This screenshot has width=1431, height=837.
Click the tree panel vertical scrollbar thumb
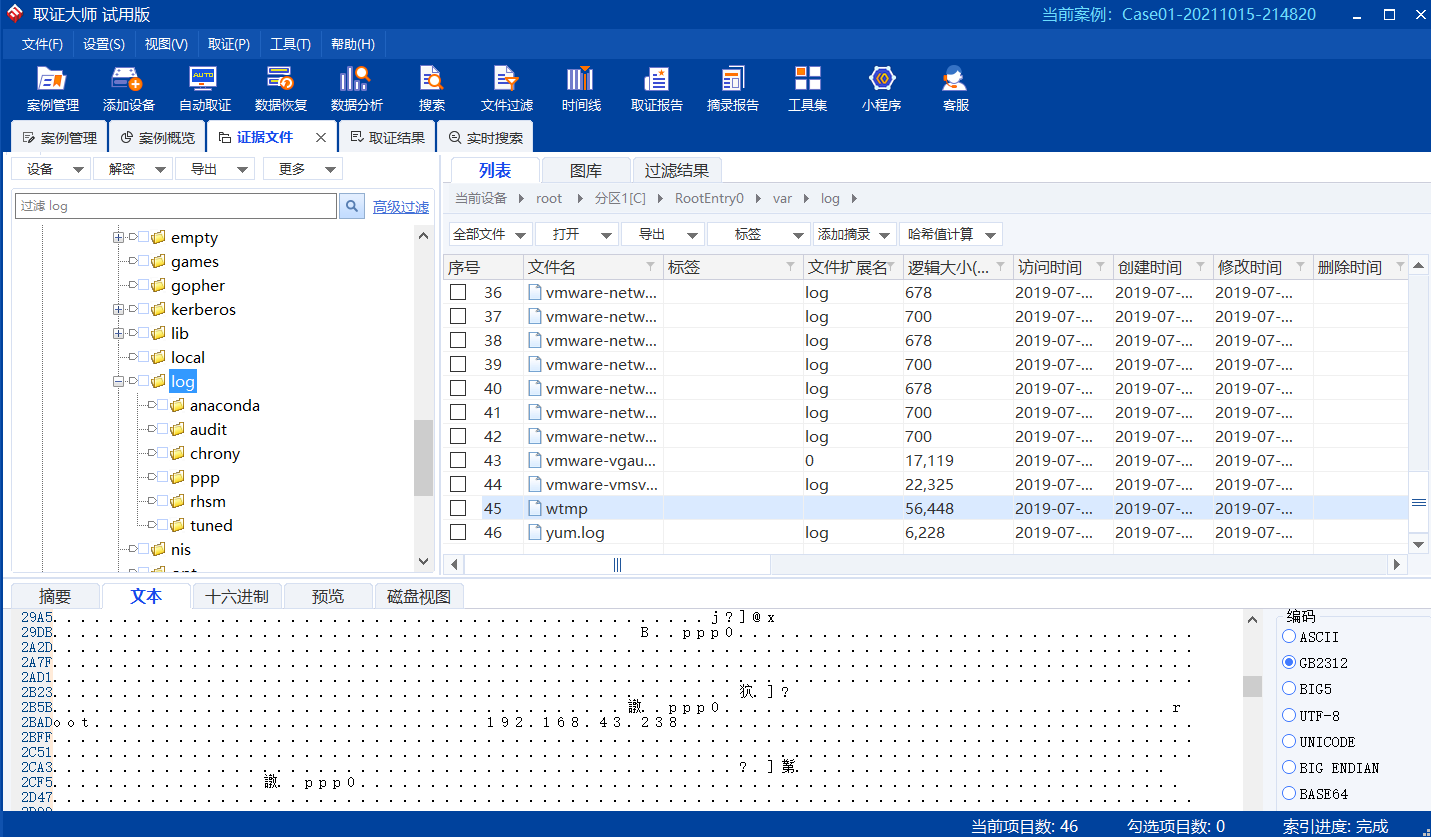coord(423,458)
